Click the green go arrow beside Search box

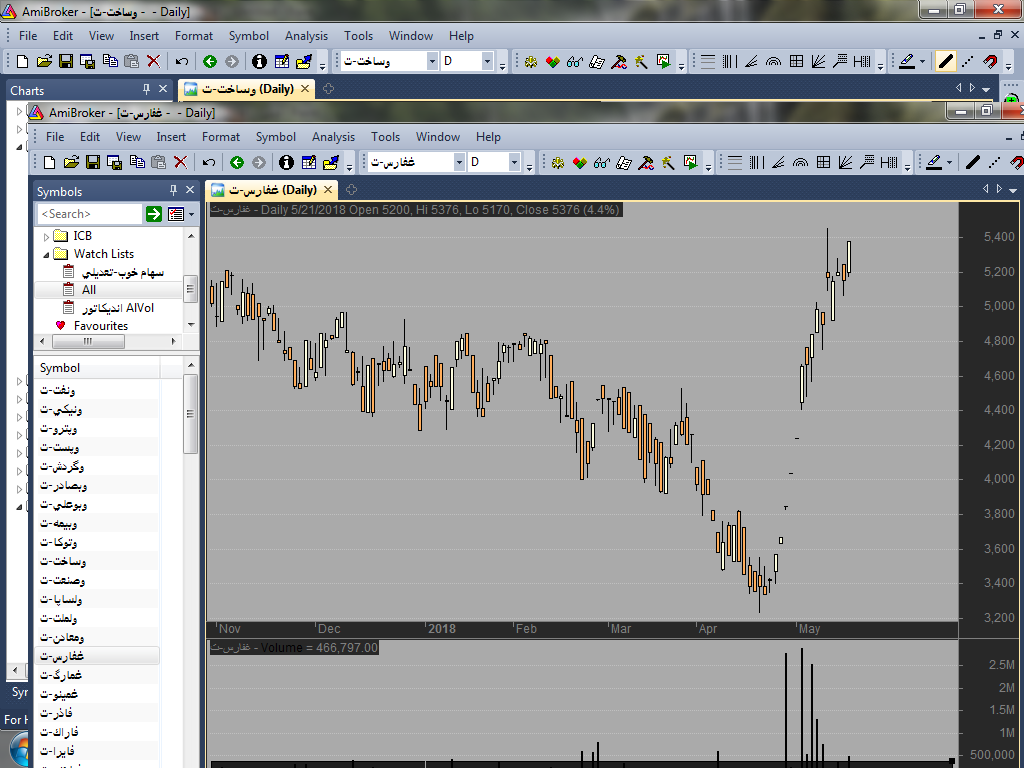tap(153, 214)
